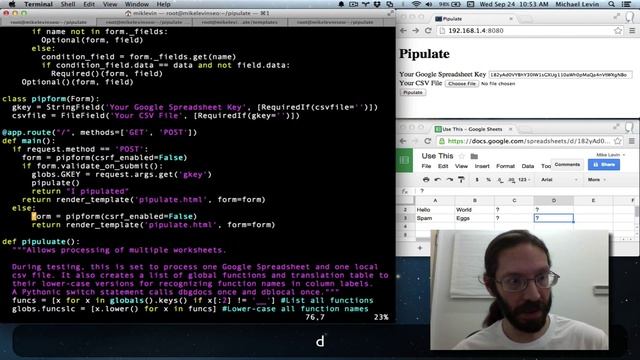Click the print icon in Sheets toolbar
The image size is (640, 360).
426,180
